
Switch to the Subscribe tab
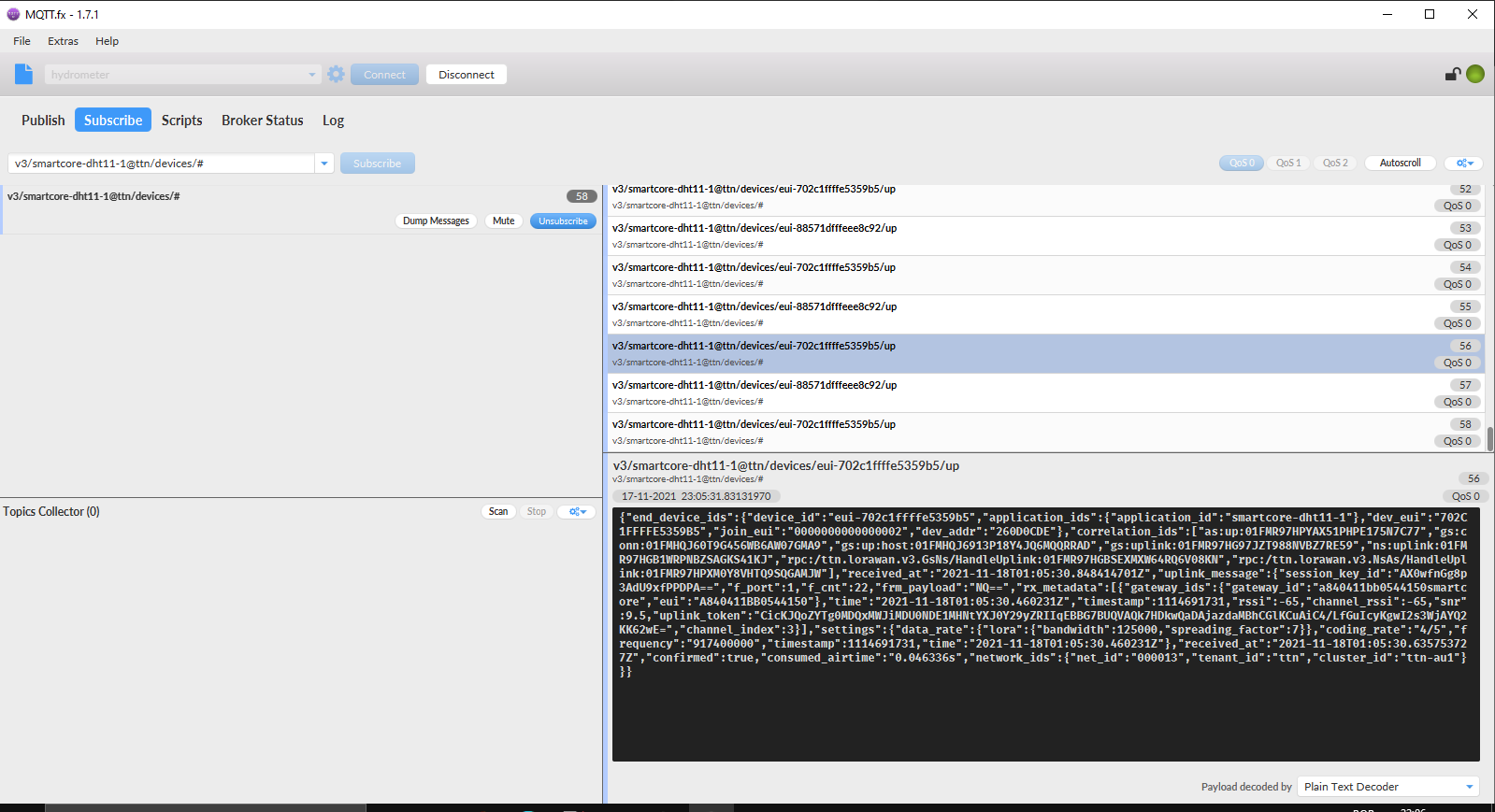tap(113, 121)
